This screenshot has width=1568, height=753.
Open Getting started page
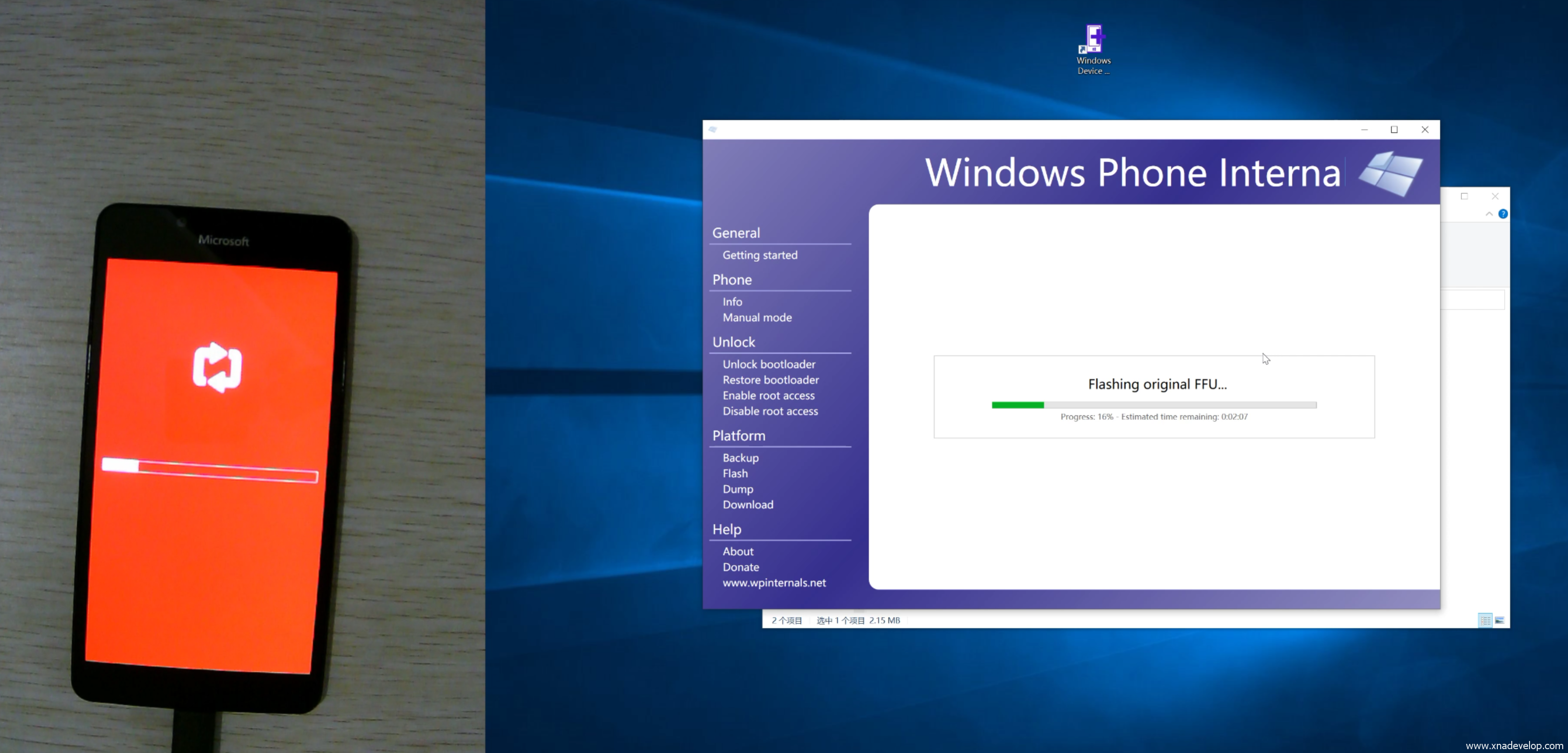pos(760,255)
